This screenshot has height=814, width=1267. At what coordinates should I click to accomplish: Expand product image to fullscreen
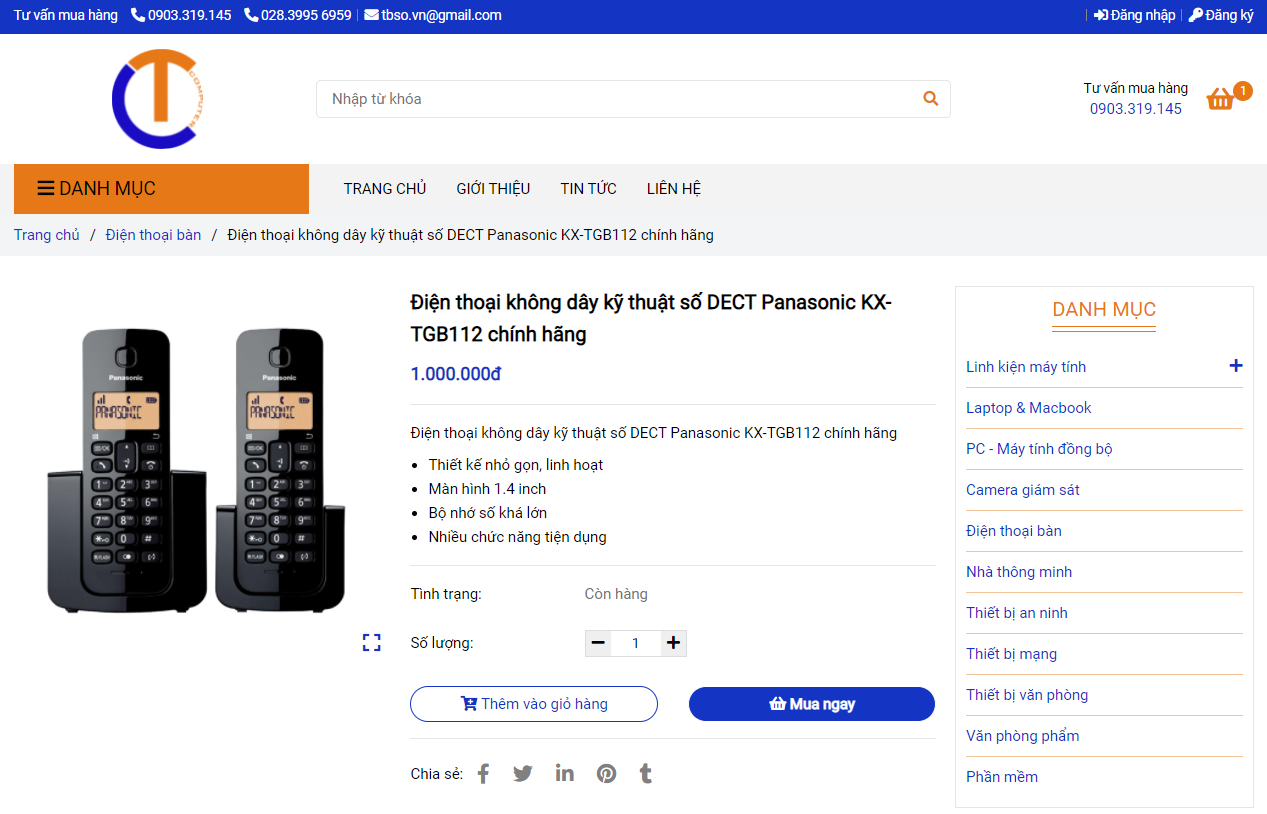point(371,643)
